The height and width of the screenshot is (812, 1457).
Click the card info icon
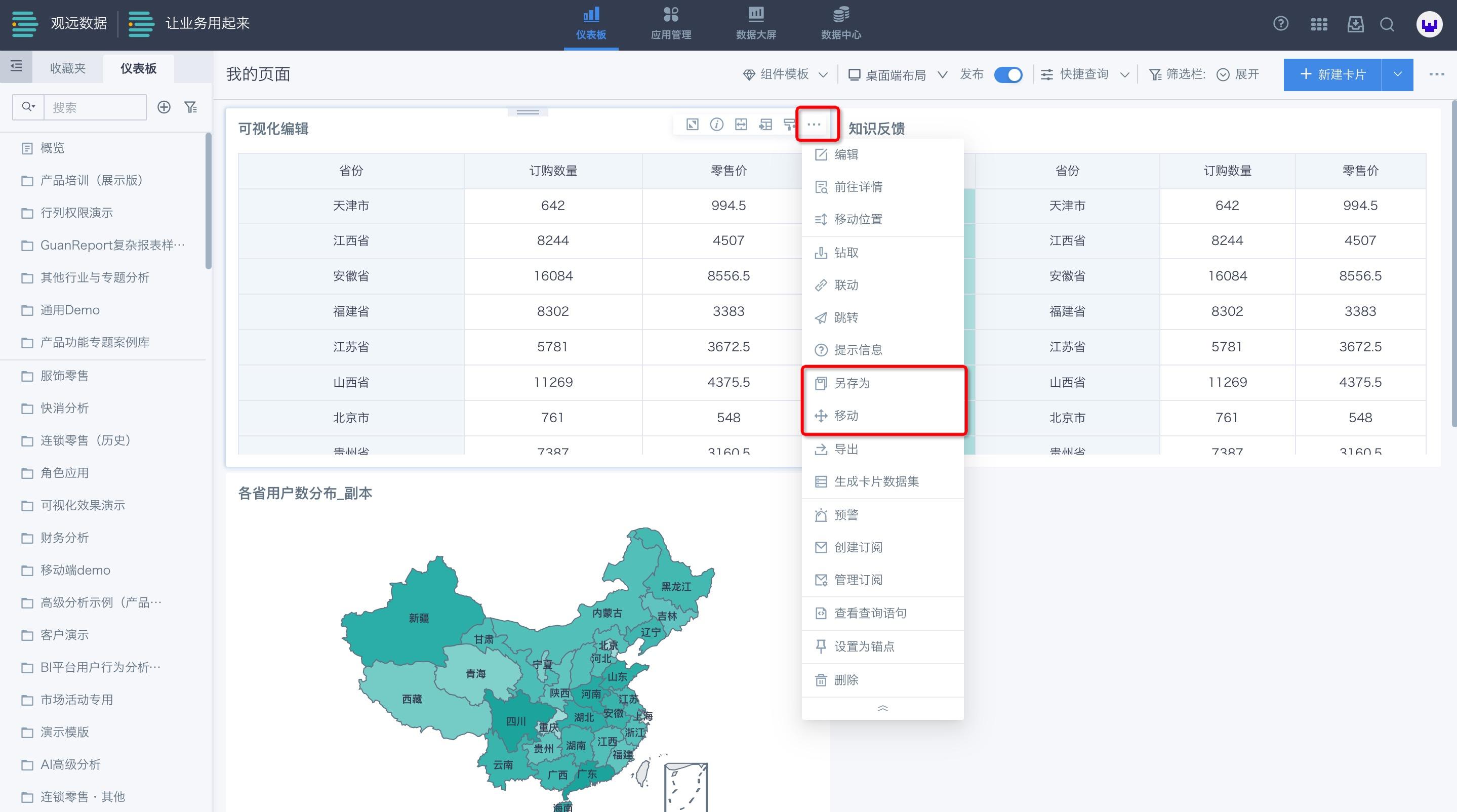[717, 125]
